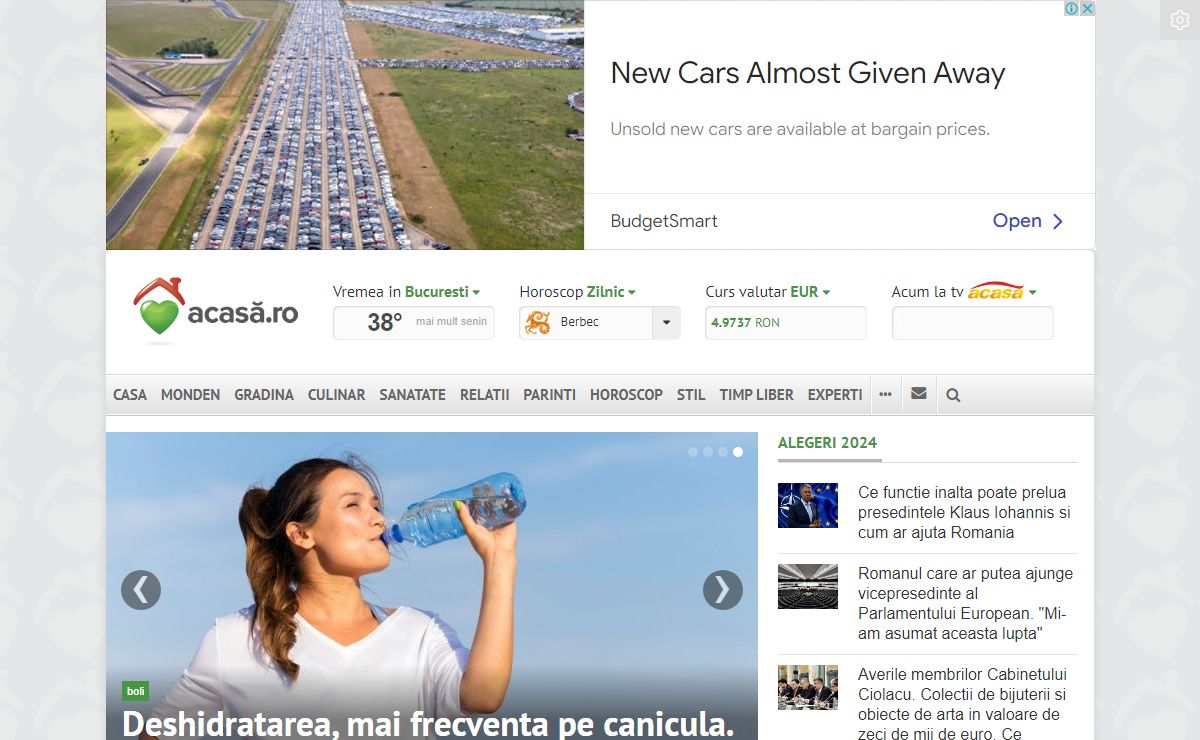Click the Berbec zodiac icon
Viewport: 1200px width, 740px height.
[x=538, y=322]
